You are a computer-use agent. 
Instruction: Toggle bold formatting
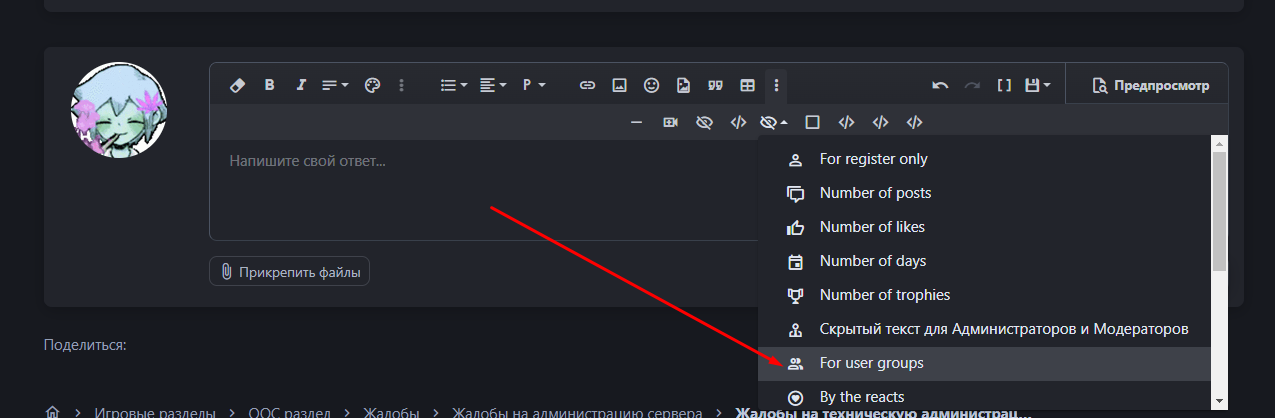point(269,85)
